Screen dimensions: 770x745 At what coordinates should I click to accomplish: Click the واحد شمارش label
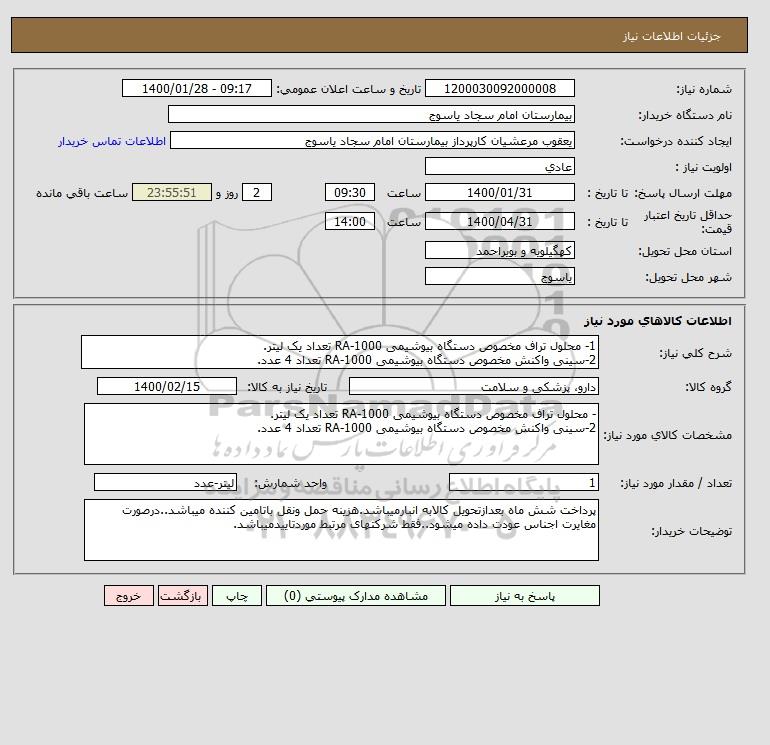290,483
